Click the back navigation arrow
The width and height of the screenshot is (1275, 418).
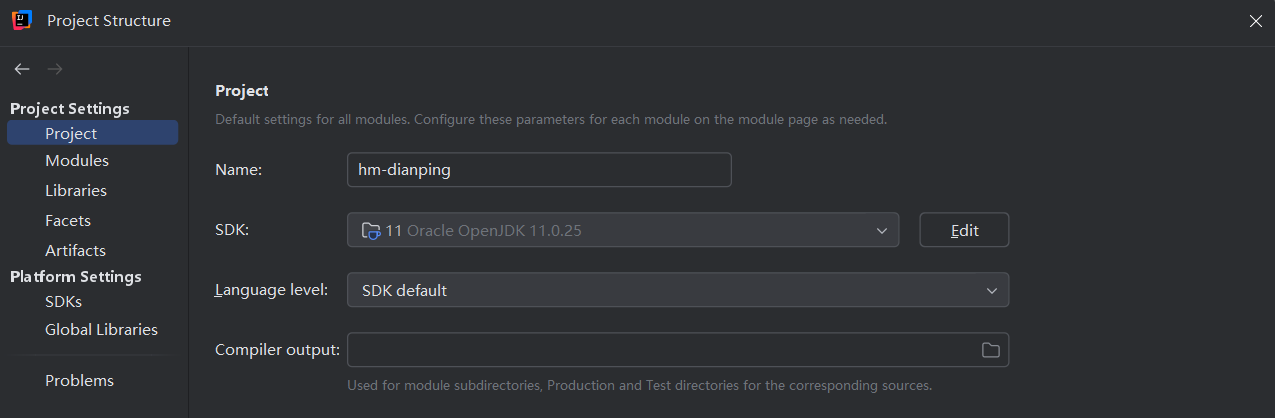click(22, 69)
